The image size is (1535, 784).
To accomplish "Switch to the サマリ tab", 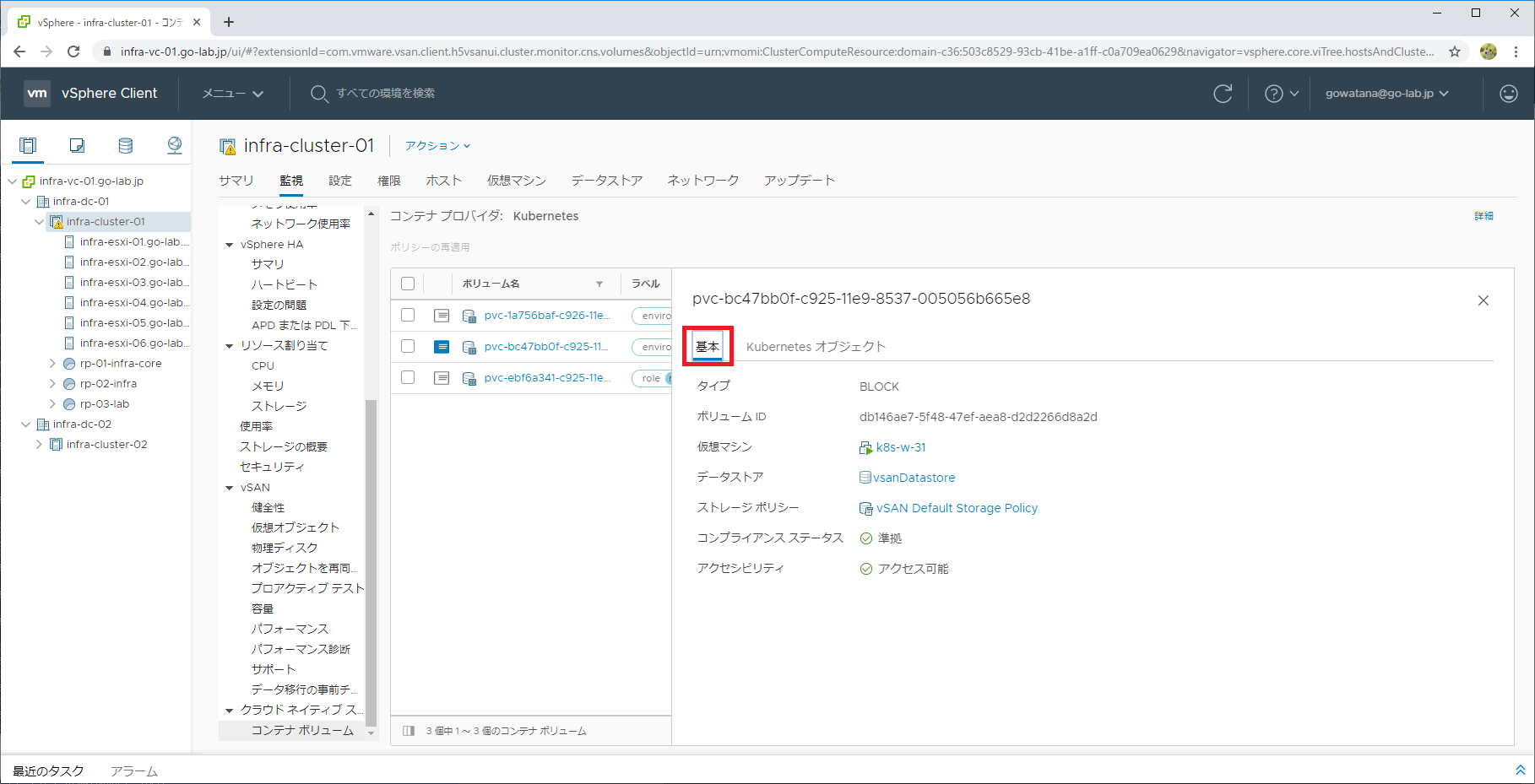I will point(236,181).
